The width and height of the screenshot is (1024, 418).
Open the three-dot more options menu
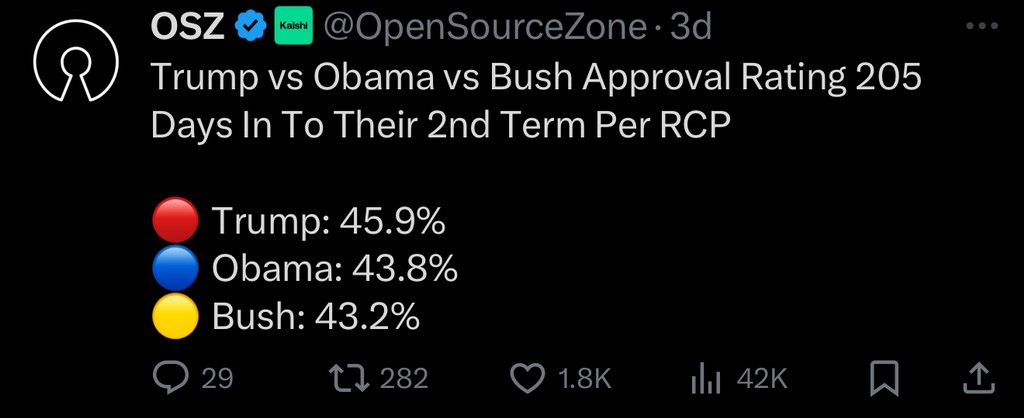982,27
